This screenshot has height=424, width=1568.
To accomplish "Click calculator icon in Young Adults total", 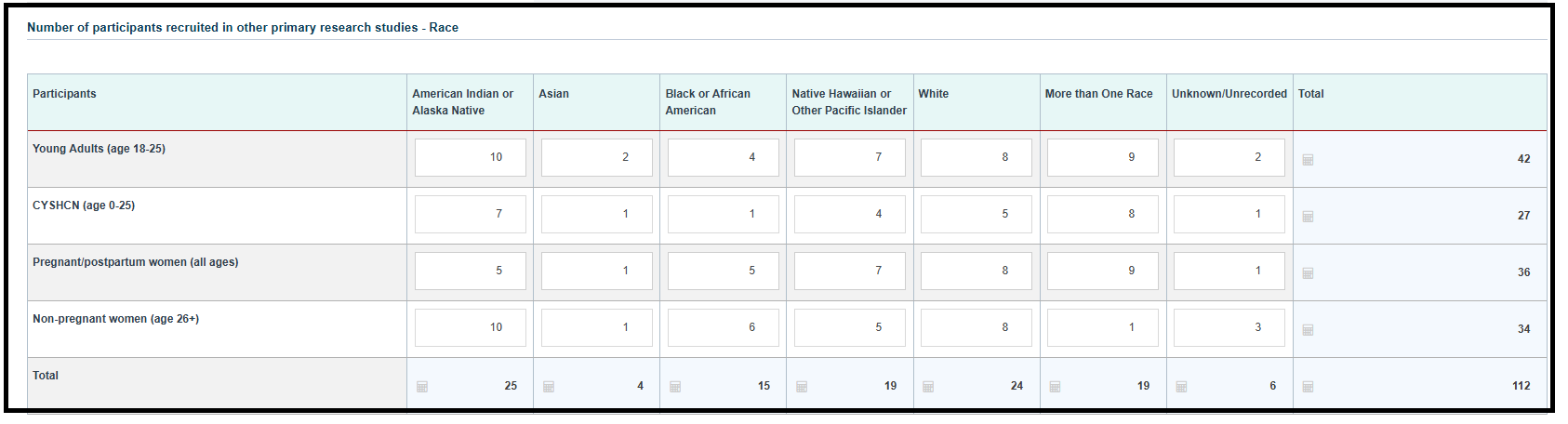I will [1308, 160].
